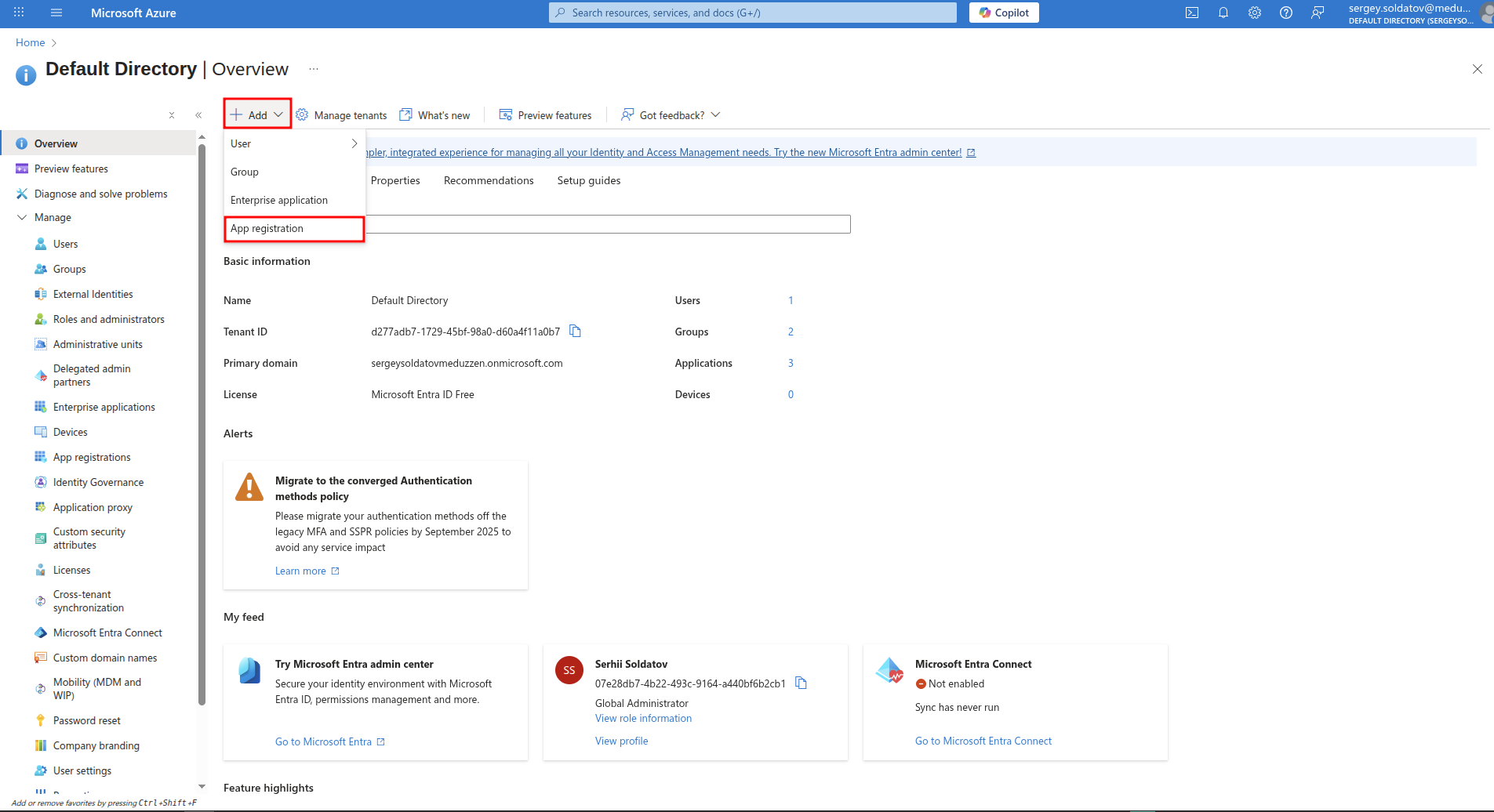The image size is (1494, 812).
Task: Click the Copilot button
Action: coord(1004,13)
